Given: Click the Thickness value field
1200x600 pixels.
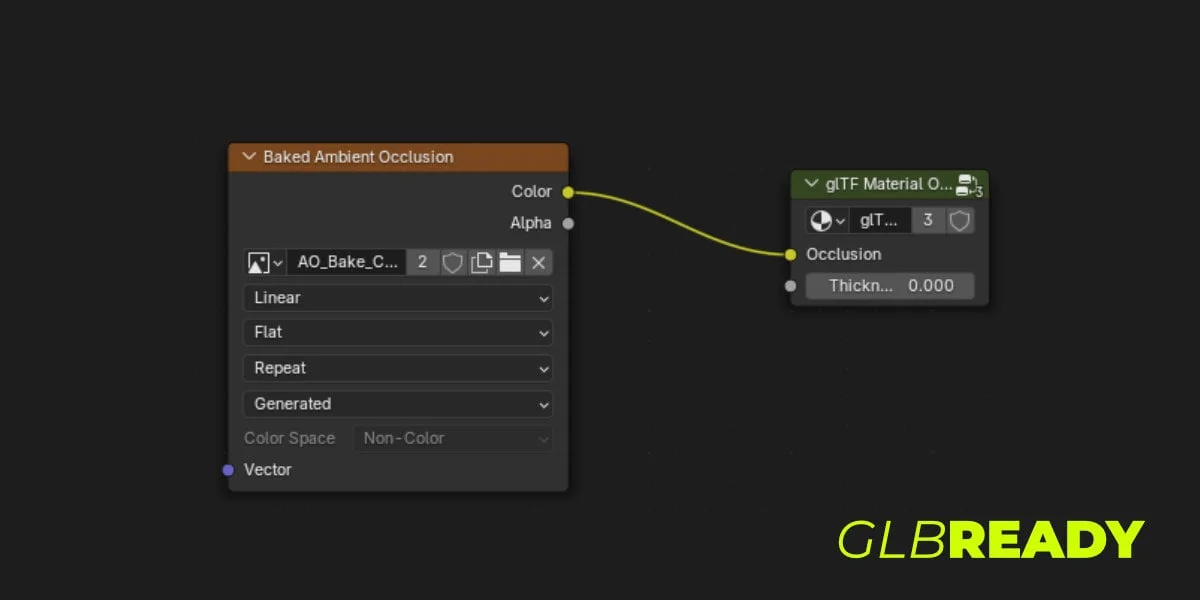Looking at the screenshot, I should click(889, 286).
